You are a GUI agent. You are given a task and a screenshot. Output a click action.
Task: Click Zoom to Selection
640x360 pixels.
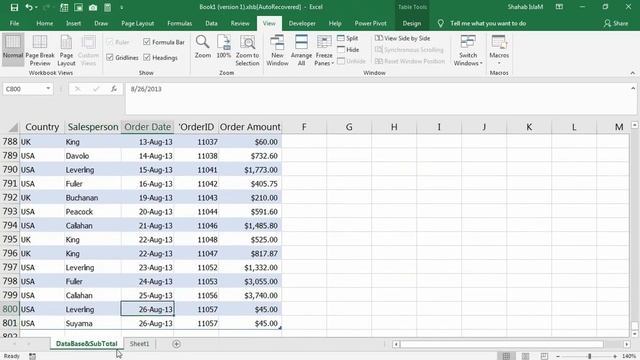click(x=247, y=50)
